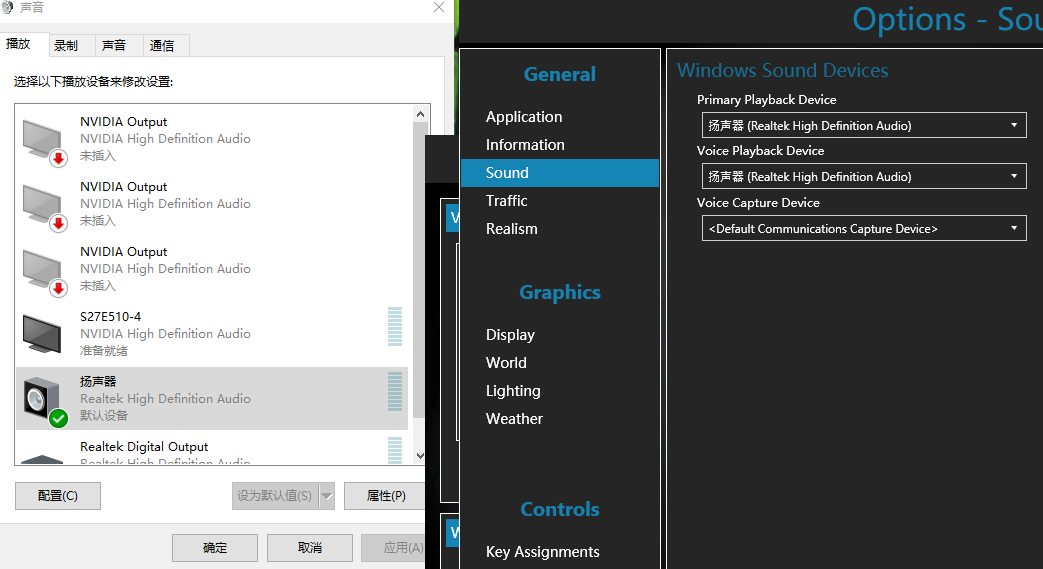1043x569 pixels.
Task: Expand the 设为默认值 dropdown arrow
Action: pyautogui.click(x=326, y=496)
